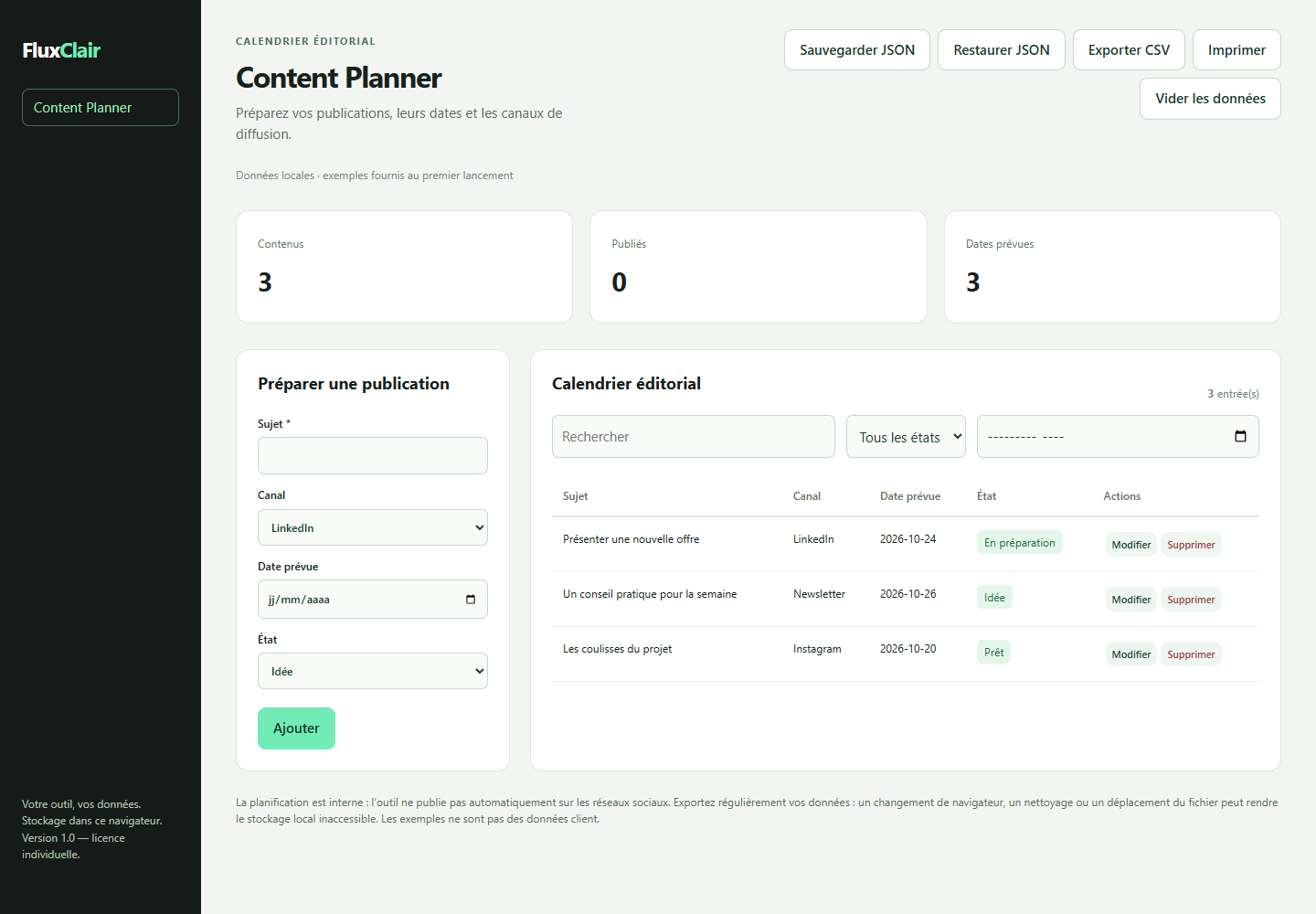Expand the Tous les états filter
This screenshot has height=914, width=1316.
[906, 437]
